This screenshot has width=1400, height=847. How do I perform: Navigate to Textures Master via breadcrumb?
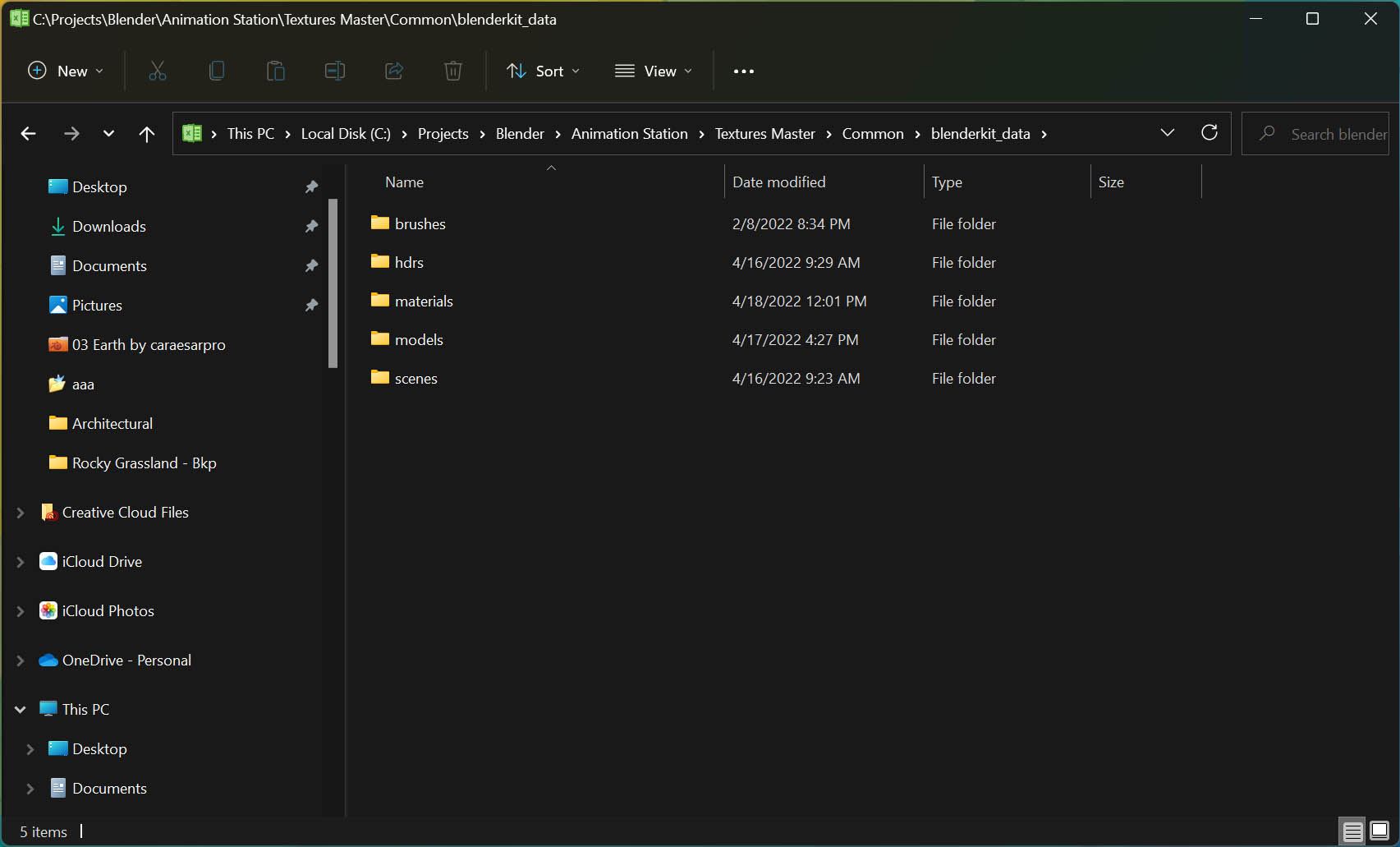tap(764, 133)
